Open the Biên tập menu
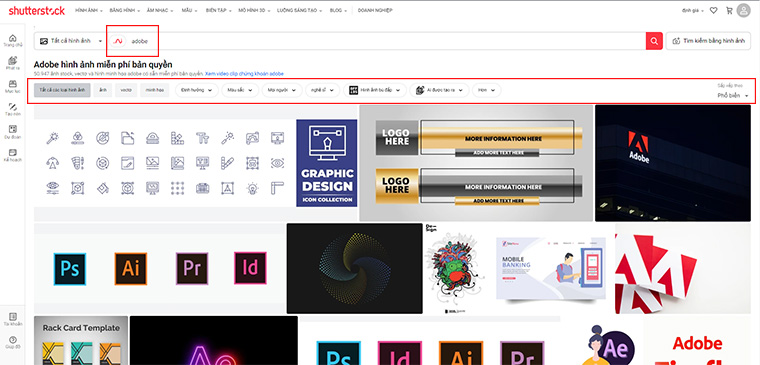The height and width of the screenshot is (365, 760). point(219,11)
